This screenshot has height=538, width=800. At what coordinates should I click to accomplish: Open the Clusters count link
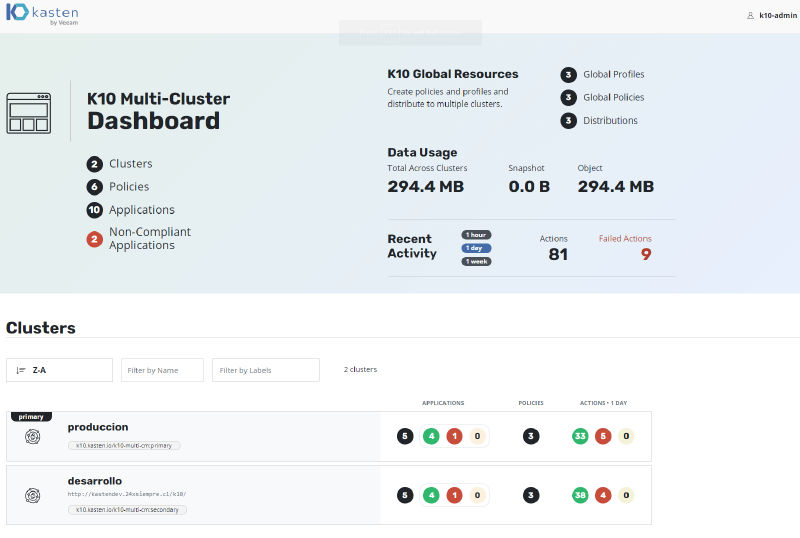[131, 164]
